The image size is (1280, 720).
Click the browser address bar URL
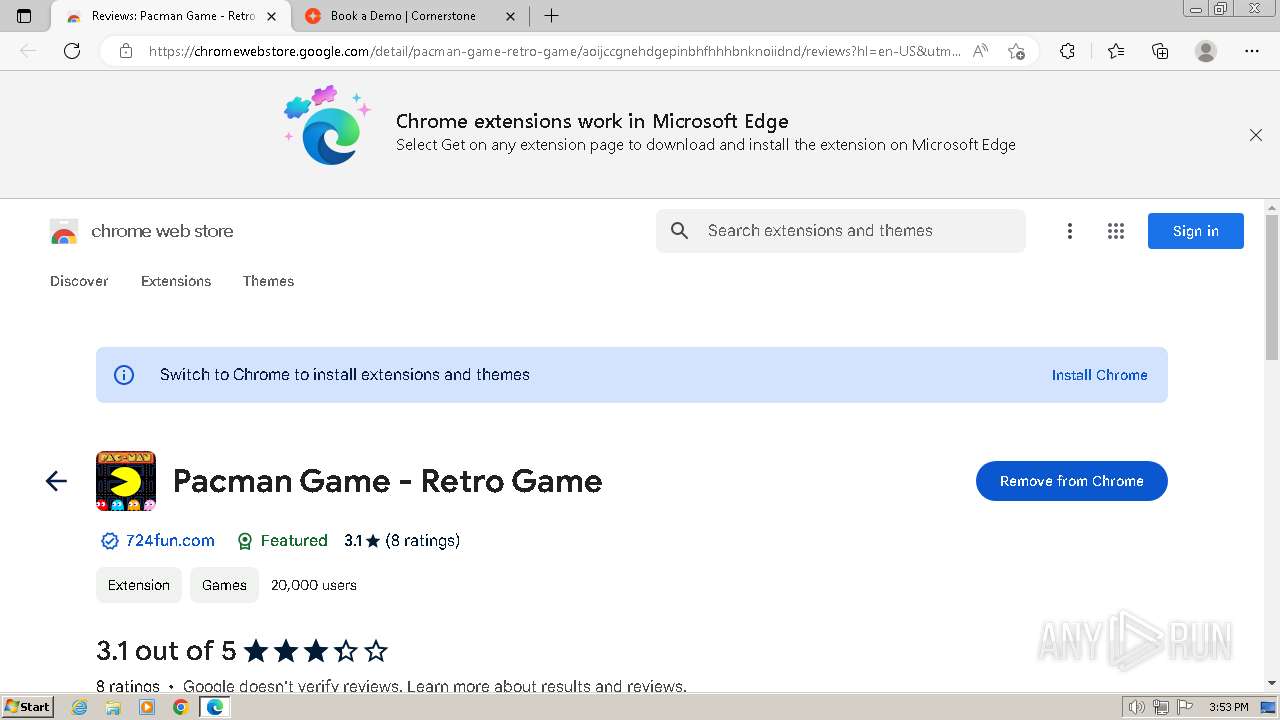555,51
